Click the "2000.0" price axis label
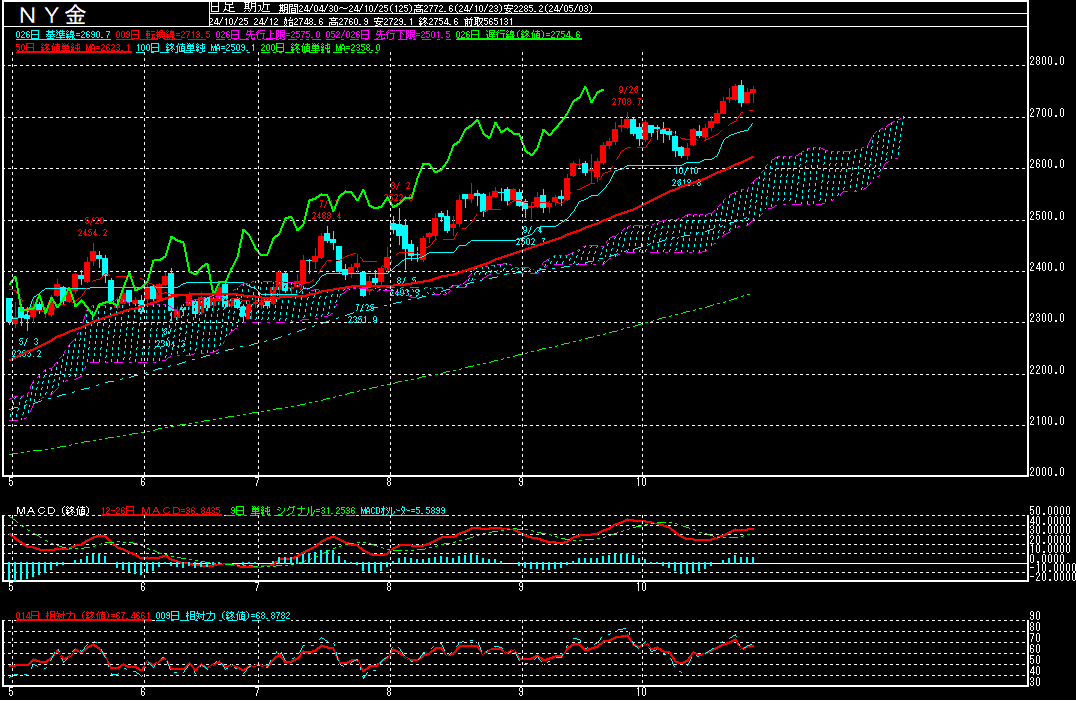 [x=1047, y=472]
